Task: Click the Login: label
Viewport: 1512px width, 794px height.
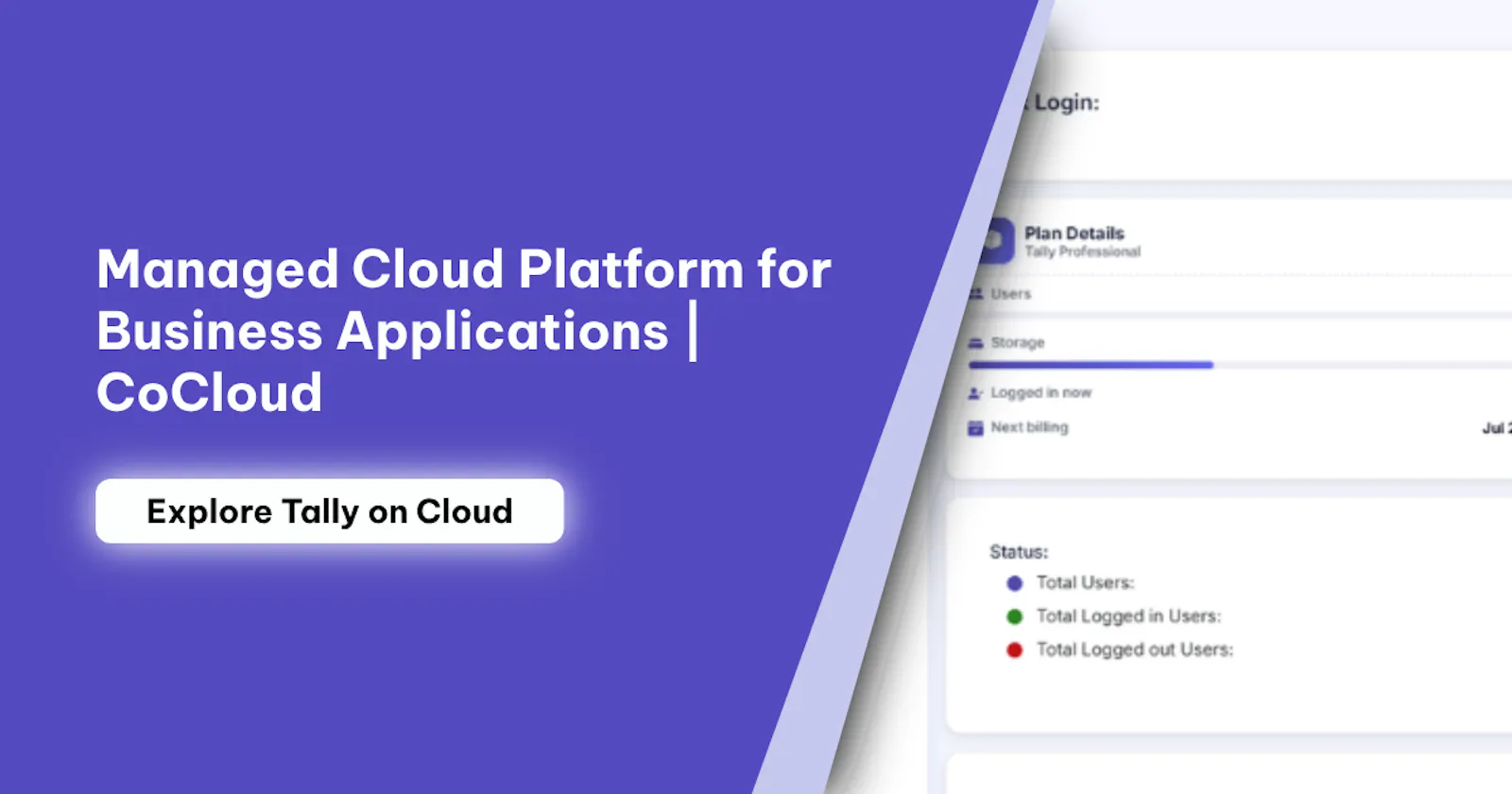Action: pyautogui.click(x=1067, y=102)
